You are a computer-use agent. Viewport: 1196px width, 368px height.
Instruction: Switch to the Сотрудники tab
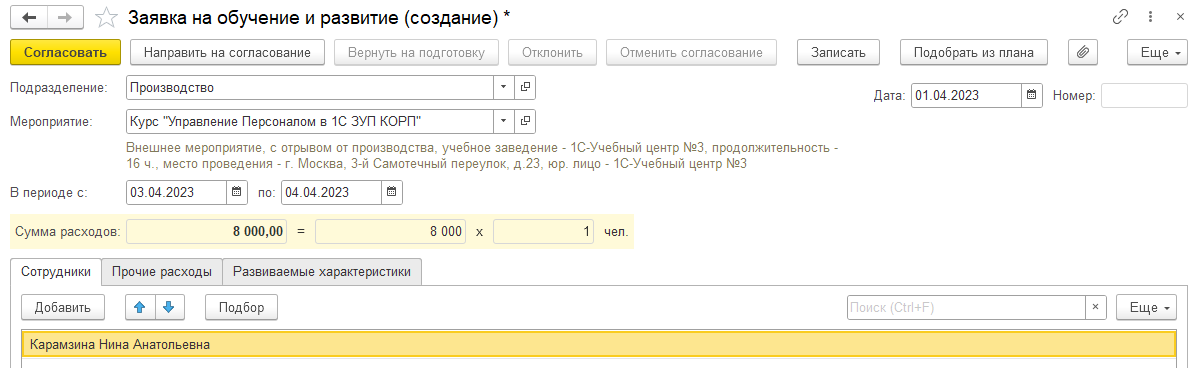pos(56,272)
